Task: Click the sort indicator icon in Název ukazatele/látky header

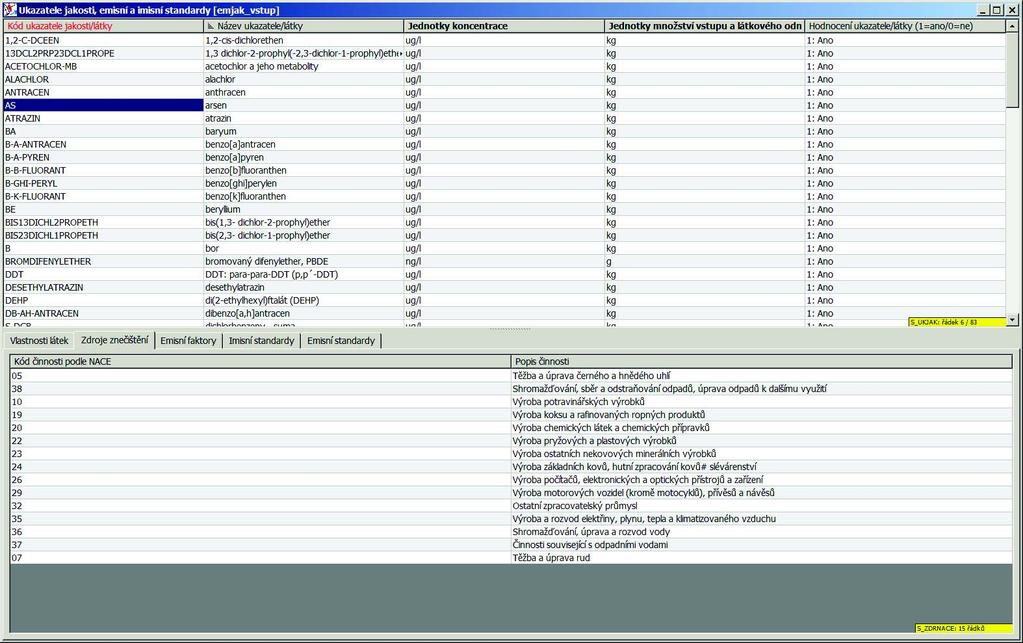Action: click(x=210, y=27)
